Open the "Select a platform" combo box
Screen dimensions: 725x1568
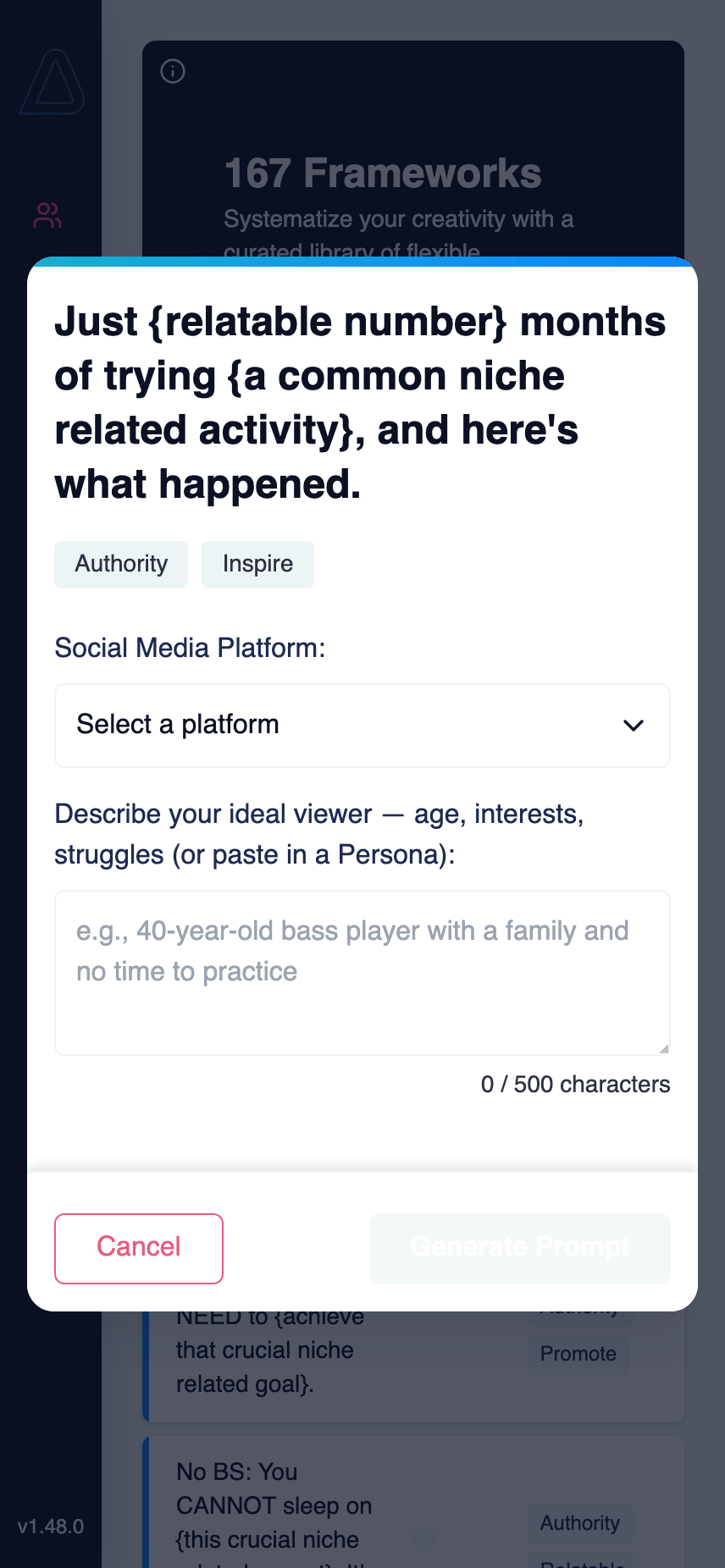tap(362, 726)
